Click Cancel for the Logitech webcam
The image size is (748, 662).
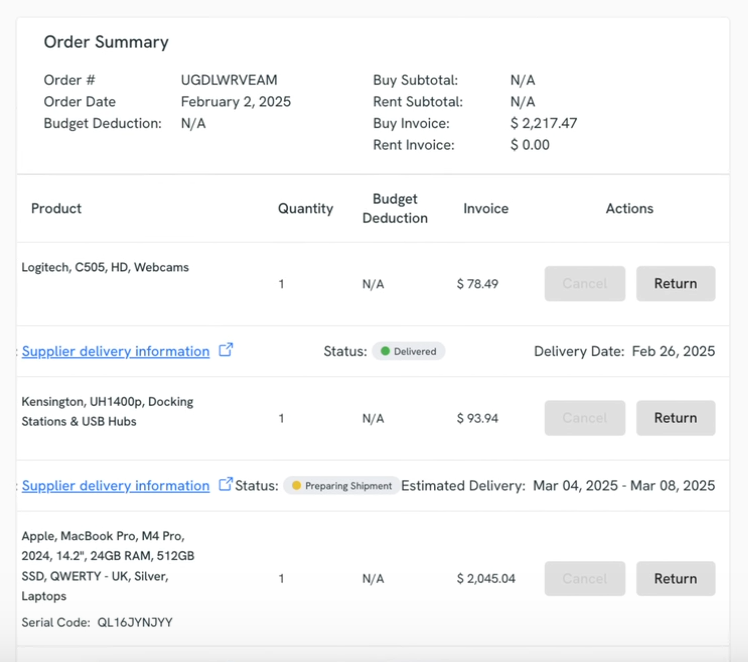pyautogui.click(x=584, y=283)
